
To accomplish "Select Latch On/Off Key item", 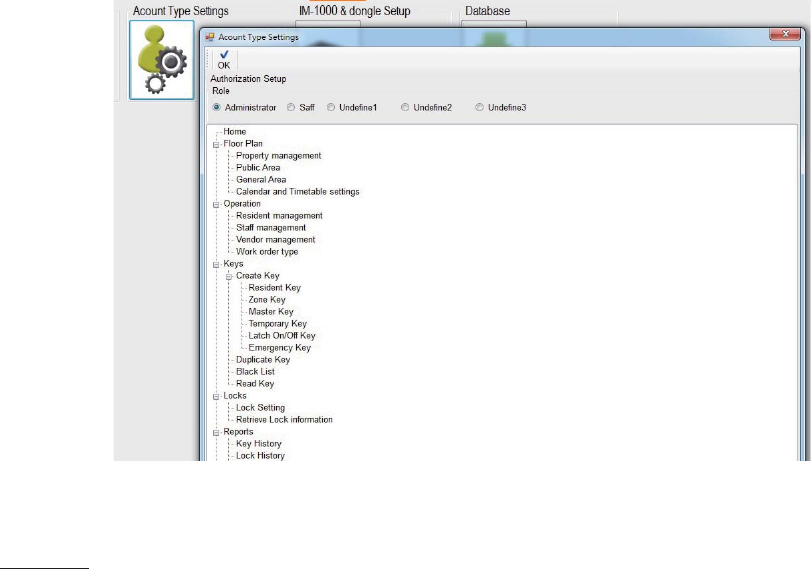I will point(282,335).
